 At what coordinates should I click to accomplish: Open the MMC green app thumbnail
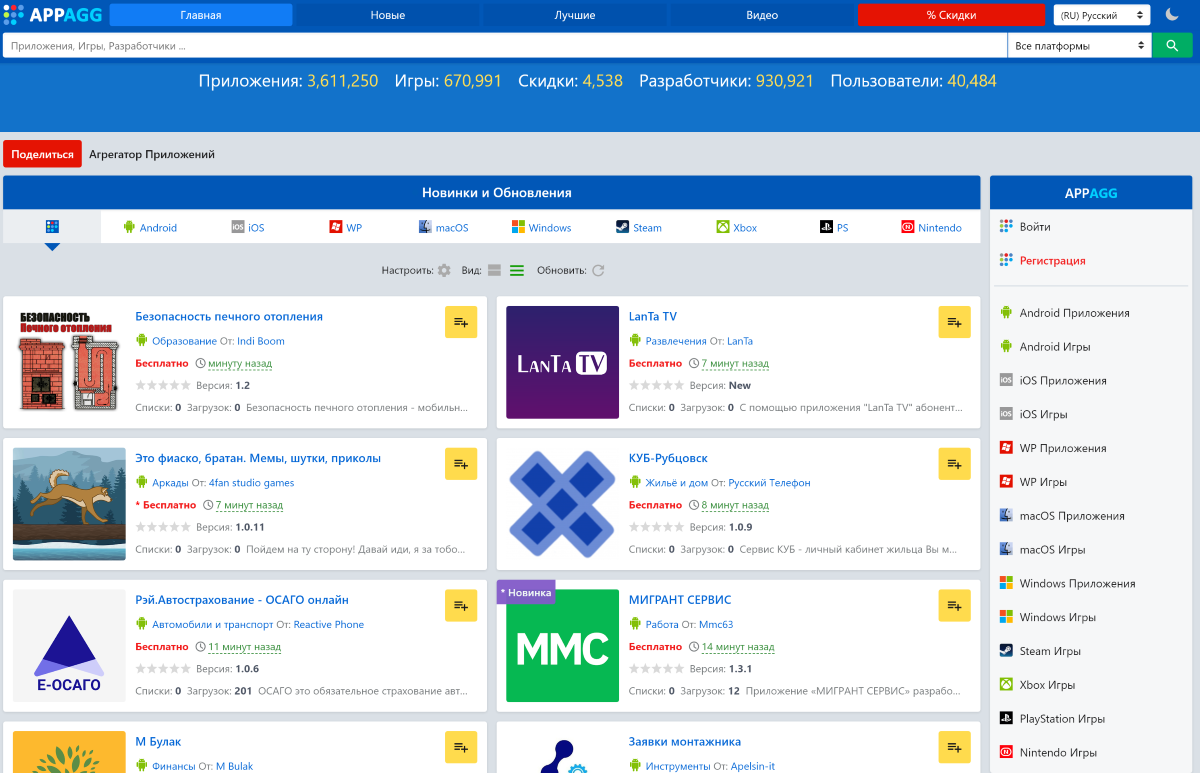click(x=562, y=646)
